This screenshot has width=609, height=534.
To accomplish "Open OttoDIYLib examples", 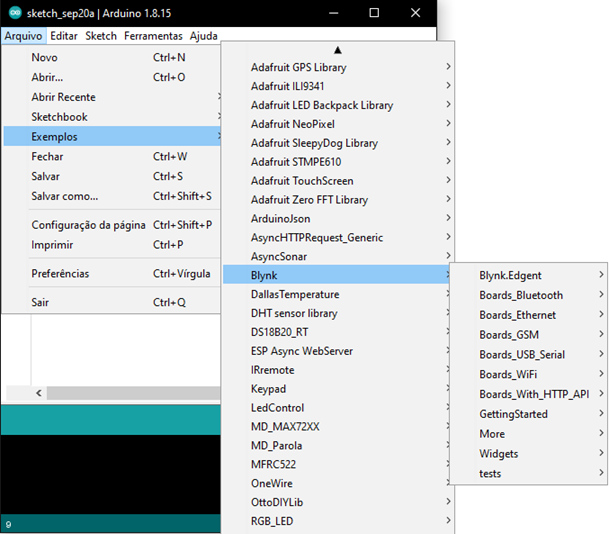I will 338,503.
